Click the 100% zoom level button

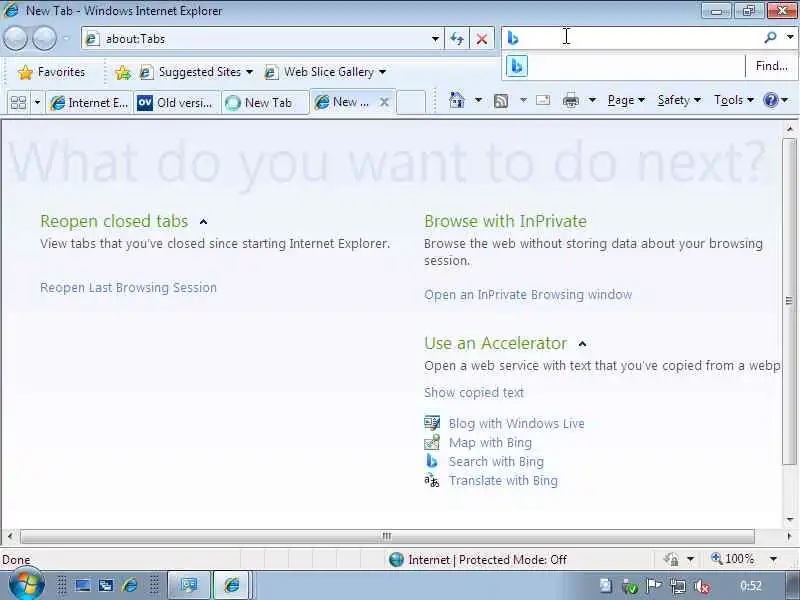point(733,559)
